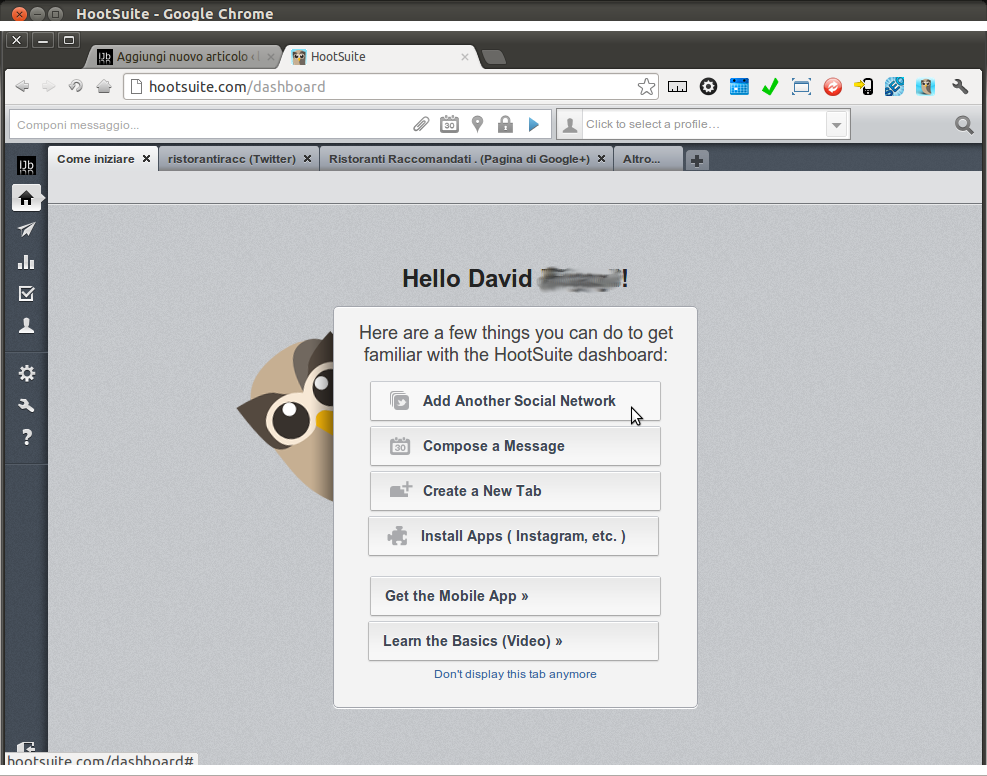Go to Chrome home page button
The height and width of the screenshot is (776, 987).
(x=104, y=86)
